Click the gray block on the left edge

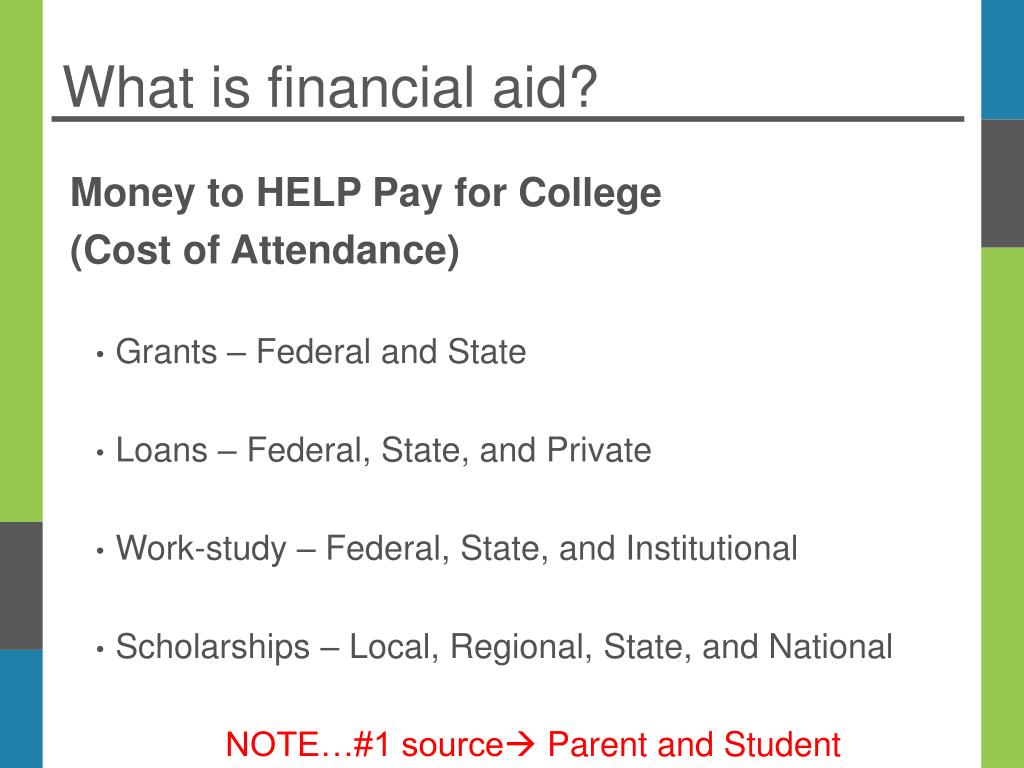[21, 585]
